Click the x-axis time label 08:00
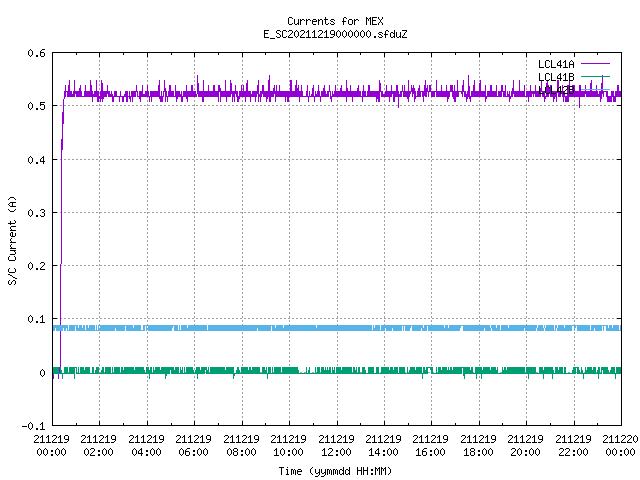The height and width of the screenshot is (480, 640). click(241, 452)
